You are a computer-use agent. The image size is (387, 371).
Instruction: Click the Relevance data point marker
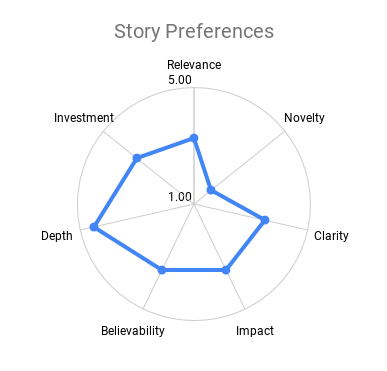coord(194,138)
